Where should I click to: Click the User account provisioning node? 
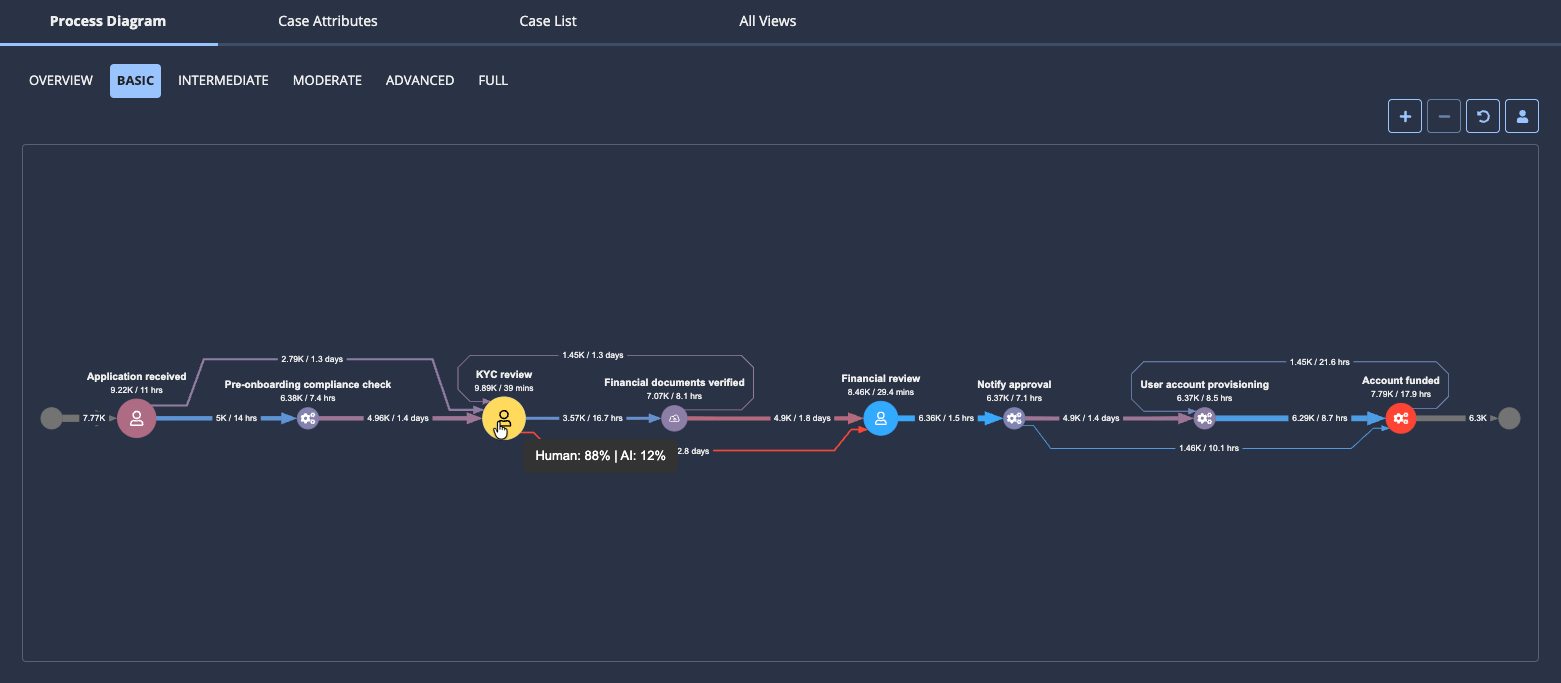(x=1204, y=418)
